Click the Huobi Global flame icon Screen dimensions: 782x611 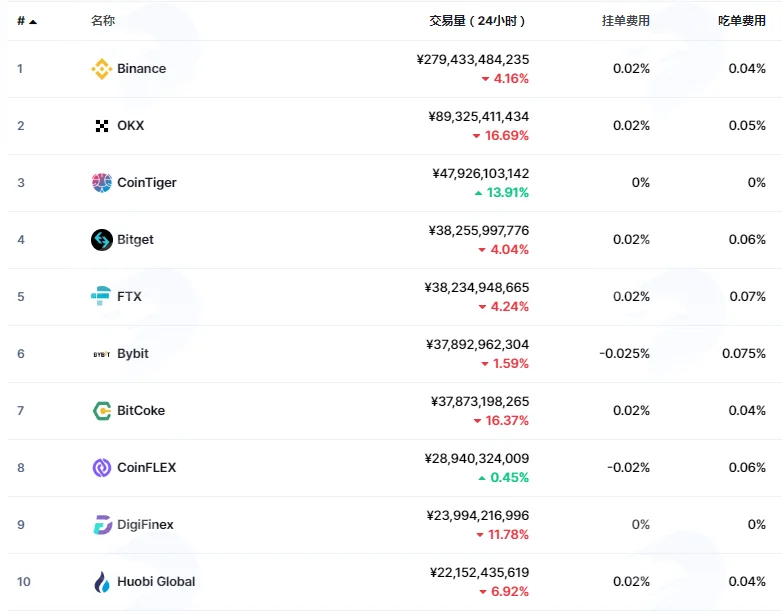pyautogui.click(x=102, y=582)
